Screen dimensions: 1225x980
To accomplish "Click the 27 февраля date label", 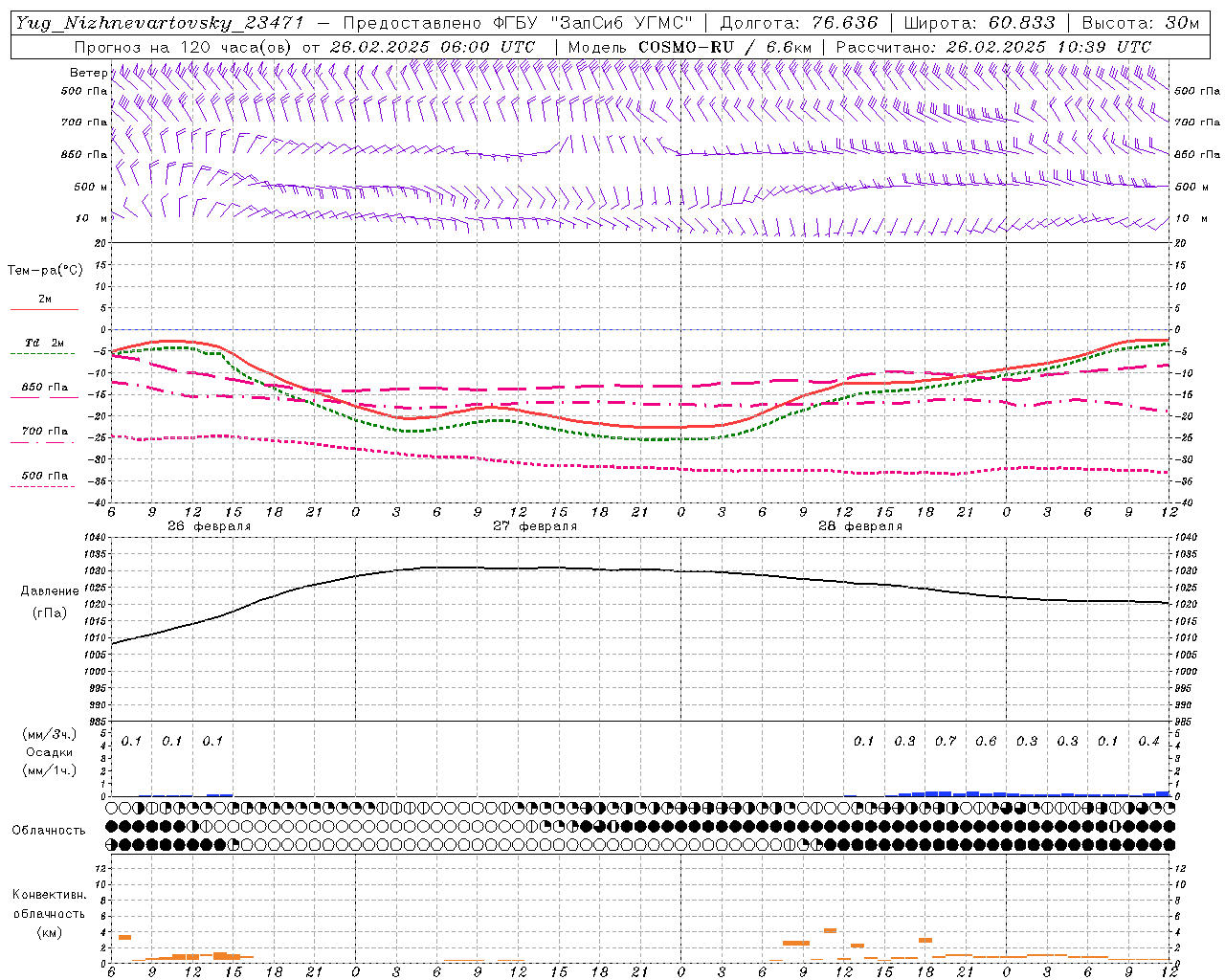I will (x=535, y=526).
